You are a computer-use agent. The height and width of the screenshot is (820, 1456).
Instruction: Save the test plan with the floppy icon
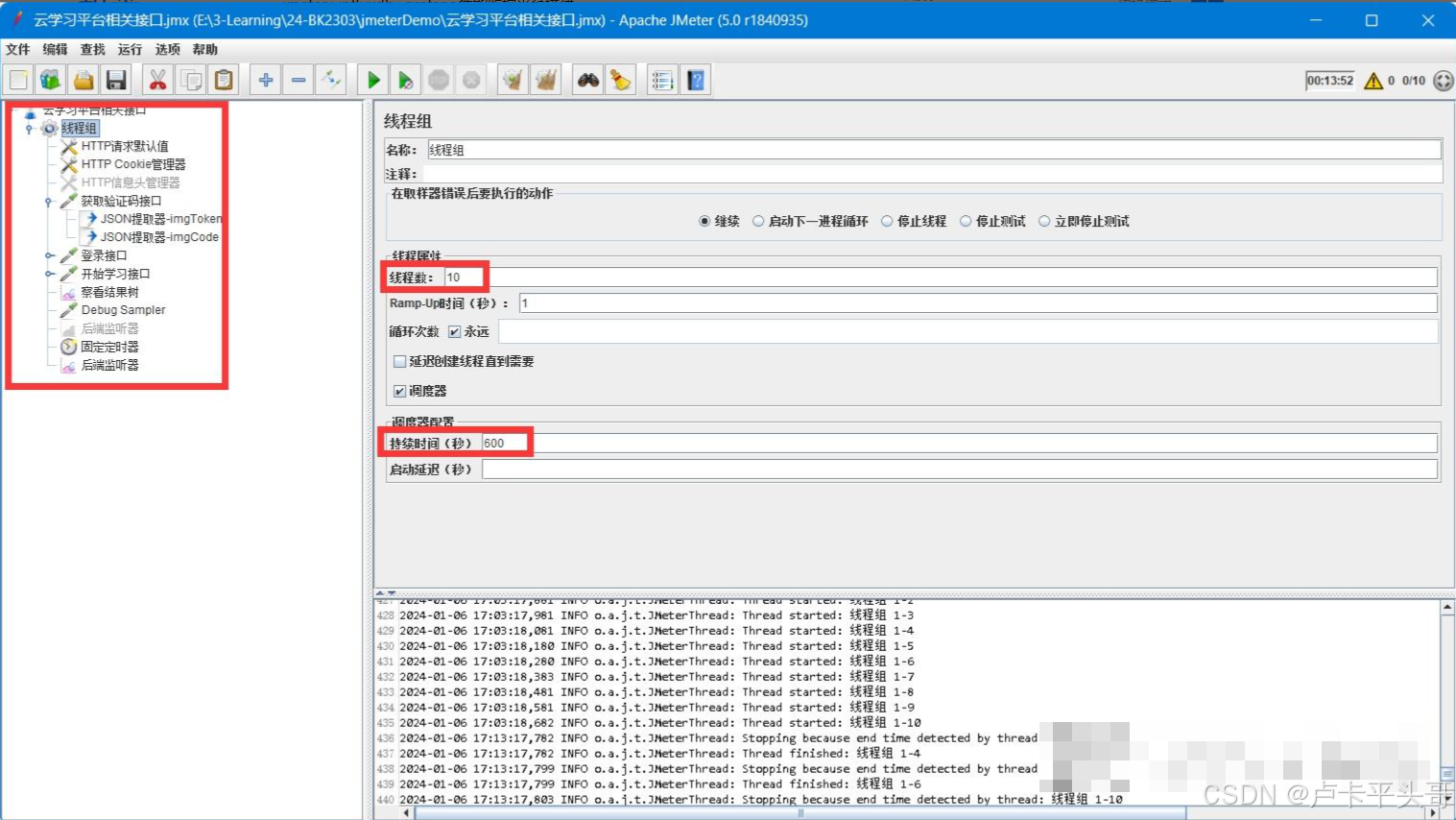click(x=116, y=80)
